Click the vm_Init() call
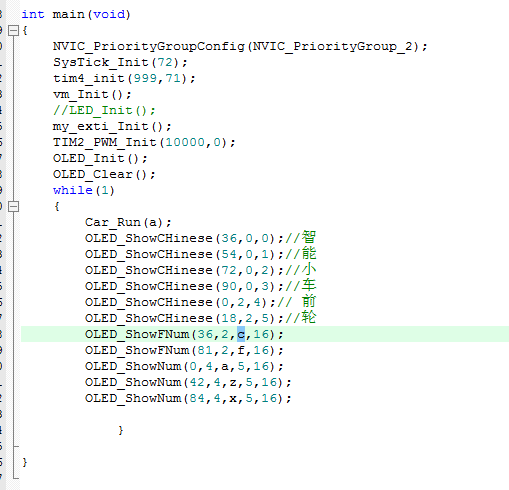 (x=92, y=94)
